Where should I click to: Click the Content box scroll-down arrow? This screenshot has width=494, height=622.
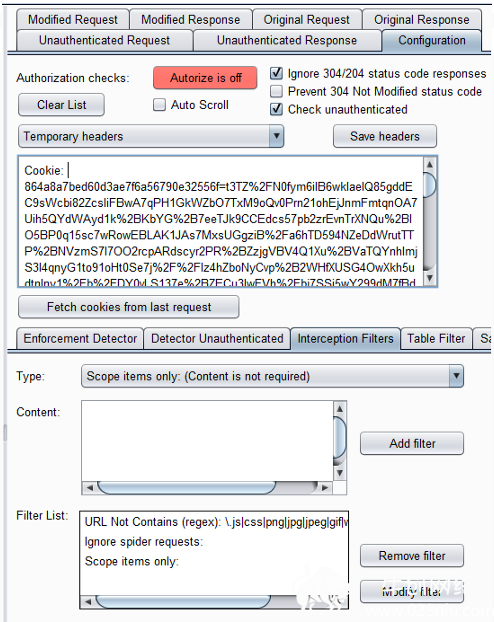click(x=340, y=473)
